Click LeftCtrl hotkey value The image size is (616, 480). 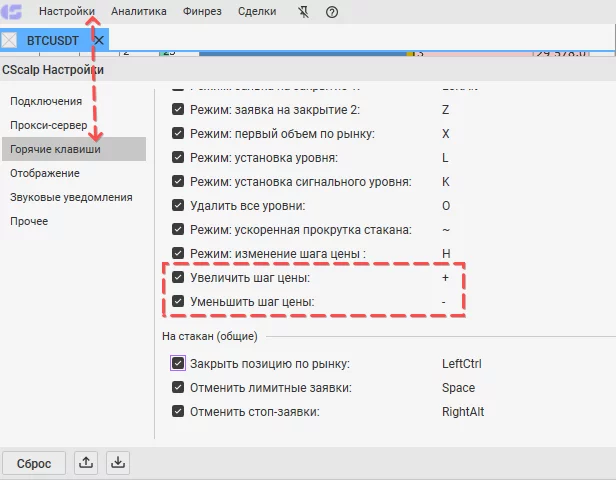pos(462,364)
